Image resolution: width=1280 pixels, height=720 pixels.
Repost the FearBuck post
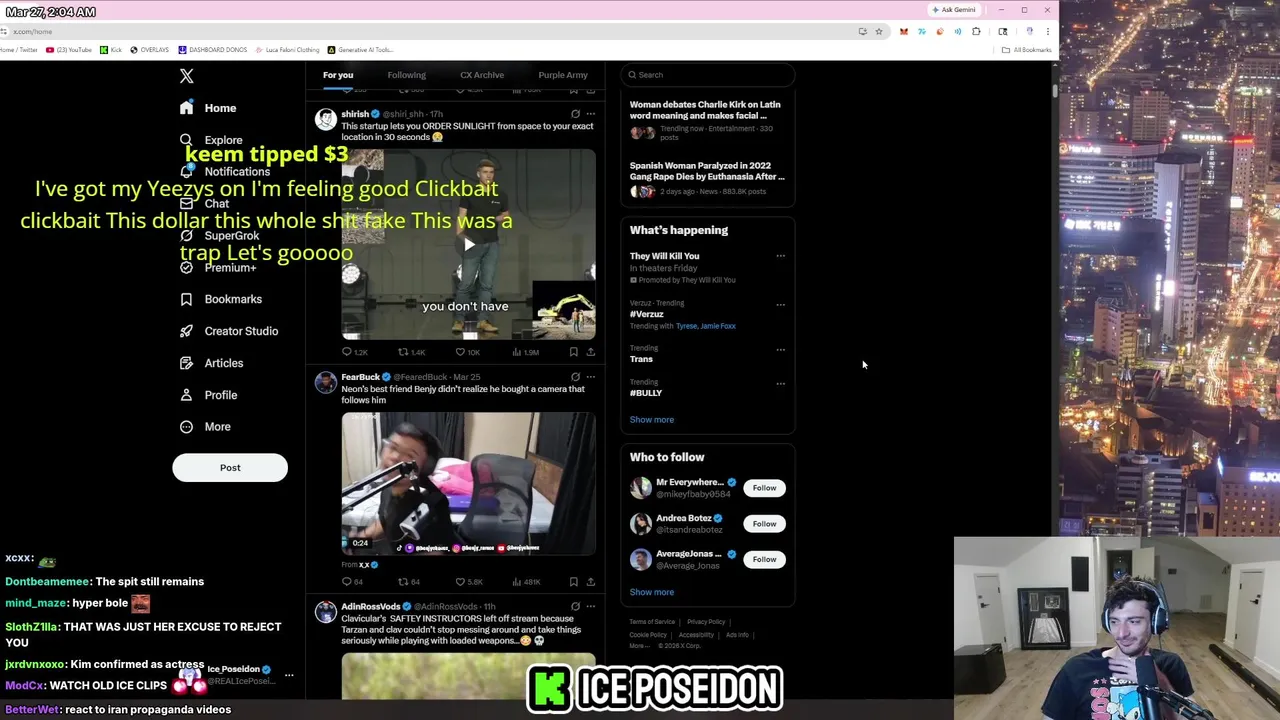tap(409, 582)
